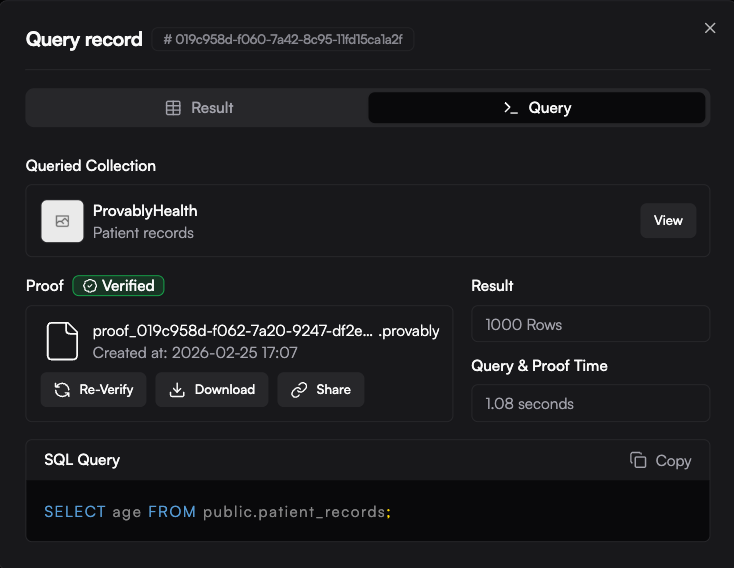This screenshot has height=568, width=734.
Task: Click the green Verified proof badge
Action: 118,286
